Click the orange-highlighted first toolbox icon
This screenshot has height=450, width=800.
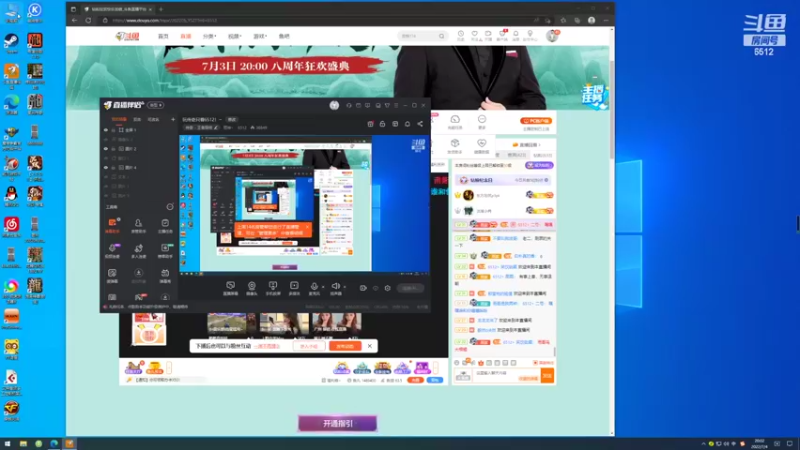pyautogui.click(x=112, y=223)
